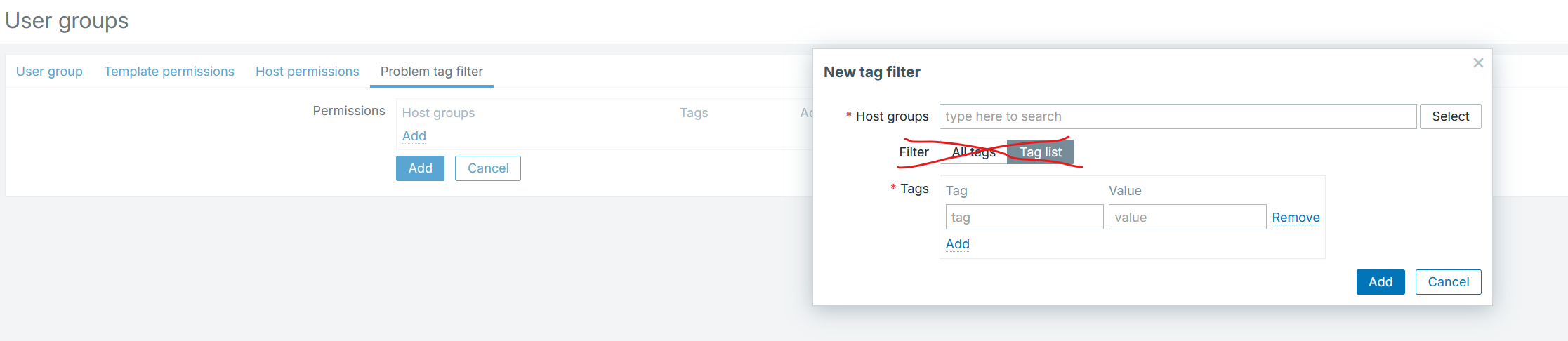Viewport: 1568px width, 341px height.
Task: Remove the tag row
Action: pos(1296,218)
